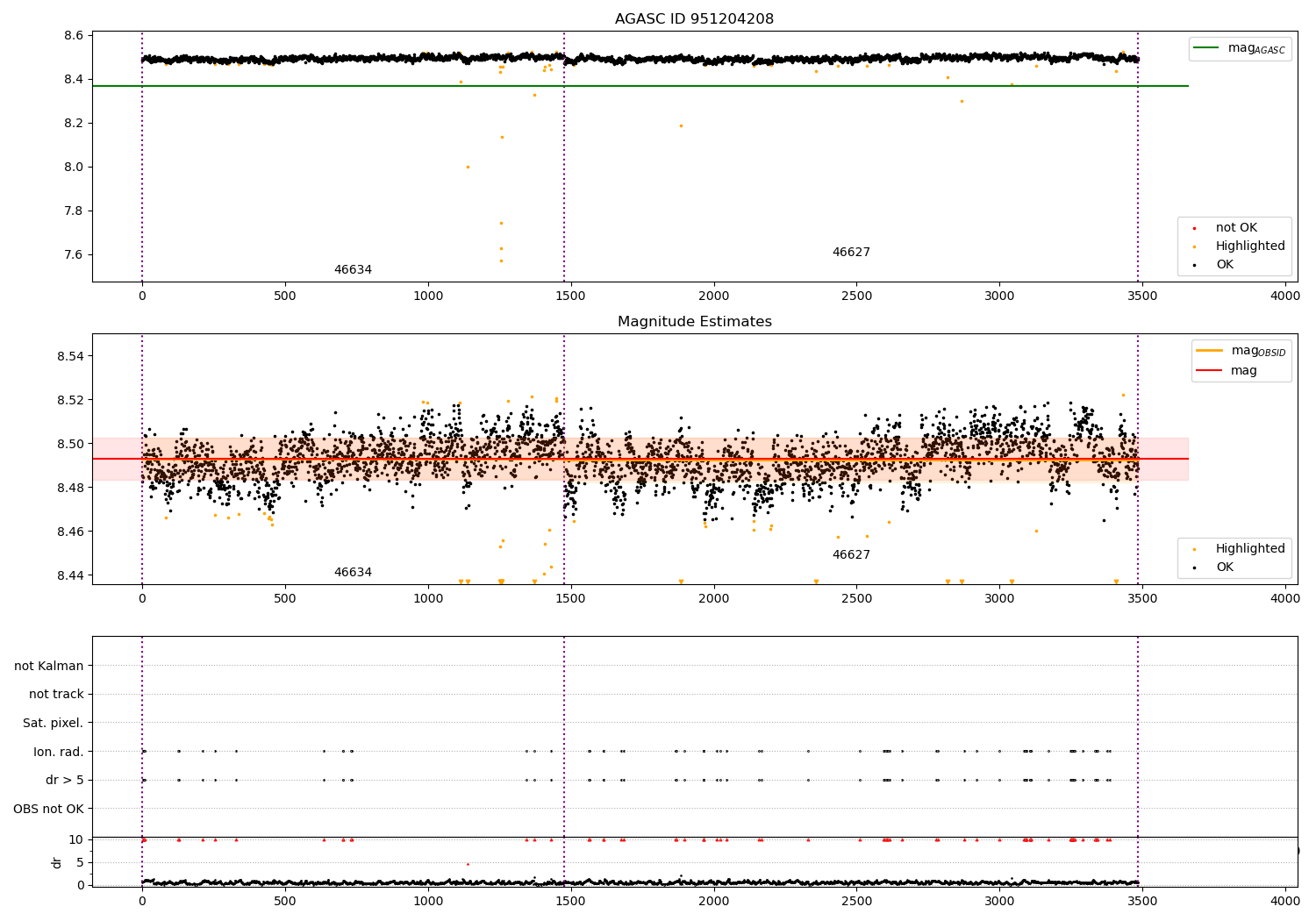1316x921 pixels.
Task: Click x-axis tick 1000 under Magnitude Estimates plot
Action: click(428, 599)
